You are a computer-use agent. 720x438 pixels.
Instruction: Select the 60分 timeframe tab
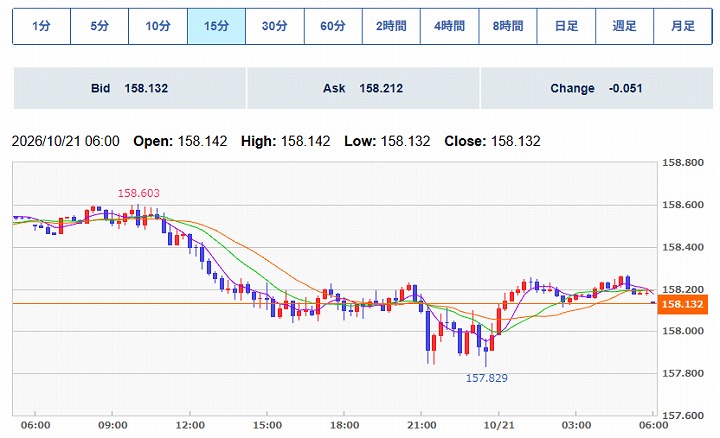tap(333, 26)
